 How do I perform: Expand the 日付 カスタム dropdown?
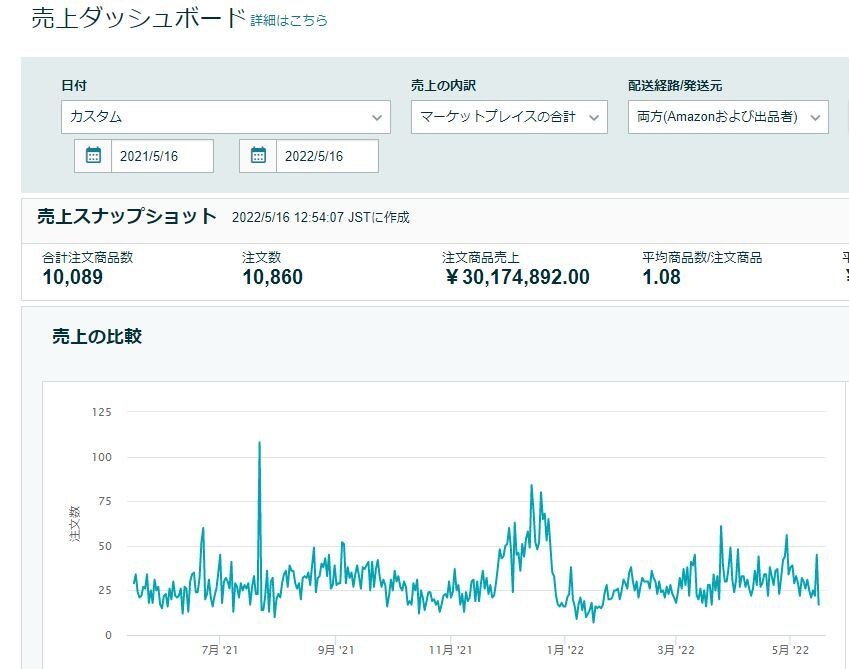click(226, 117)
